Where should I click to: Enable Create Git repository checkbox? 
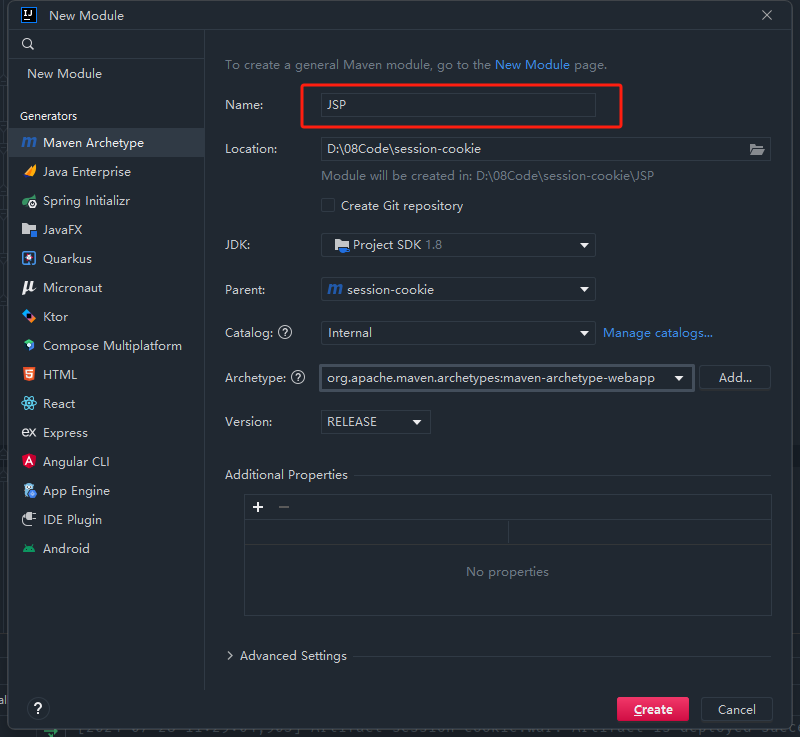(x=328, y=206)
